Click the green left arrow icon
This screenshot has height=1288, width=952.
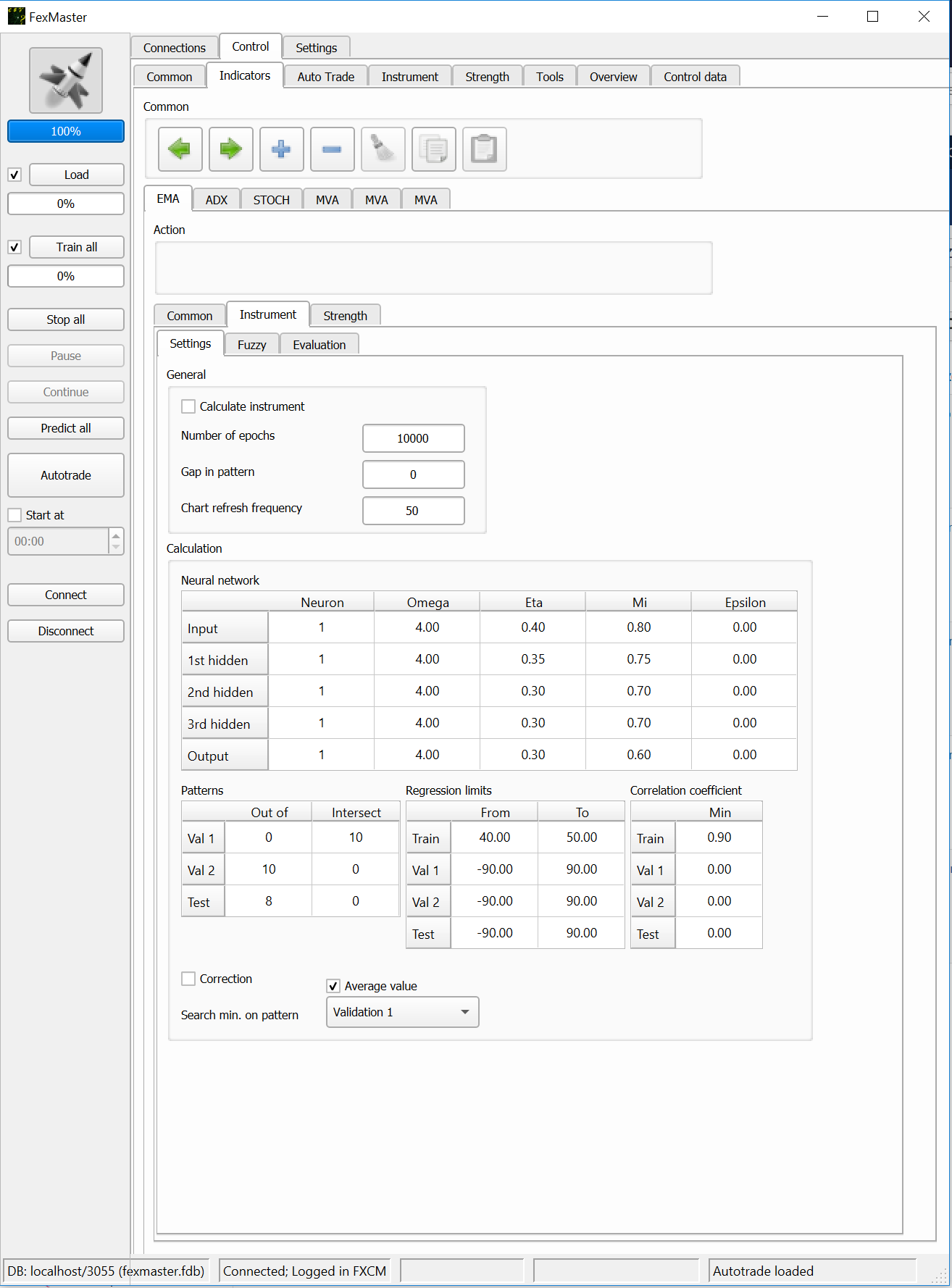(x=180, y=149)
